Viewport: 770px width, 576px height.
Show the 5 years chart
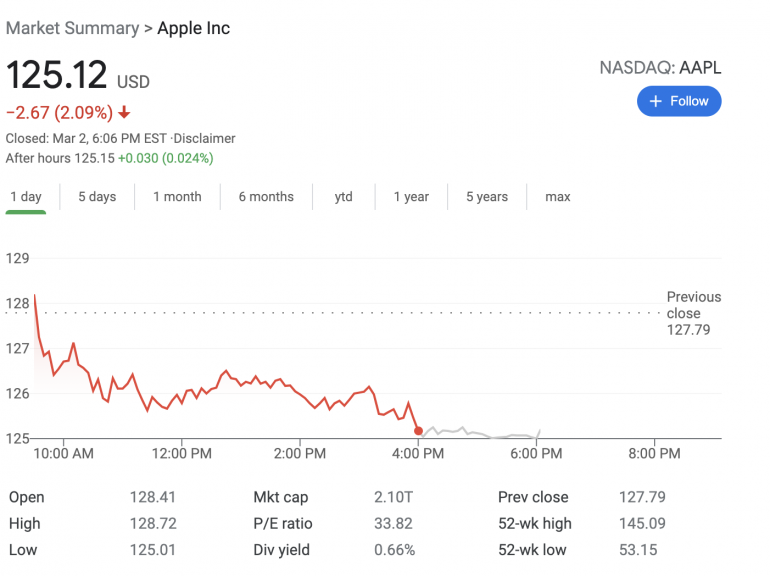tap(487, 197)
